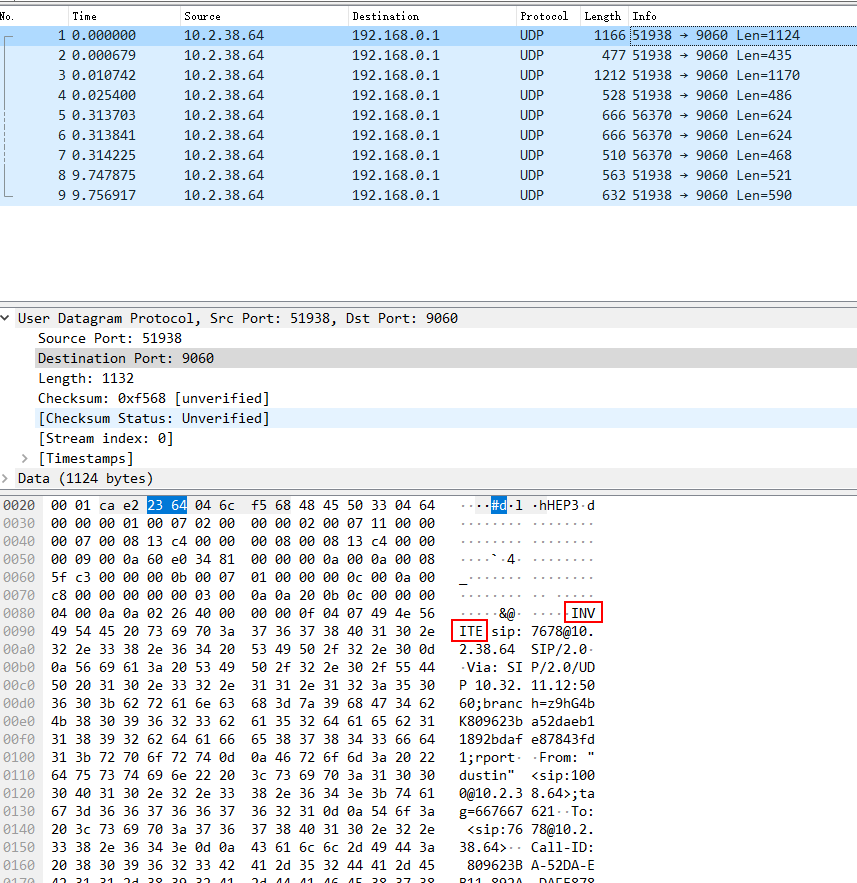Image resolution: width=857 pixels, height=883 pixels.
Task: Click the Length column header
Action: pyautogui.click(x=602, y=16)
